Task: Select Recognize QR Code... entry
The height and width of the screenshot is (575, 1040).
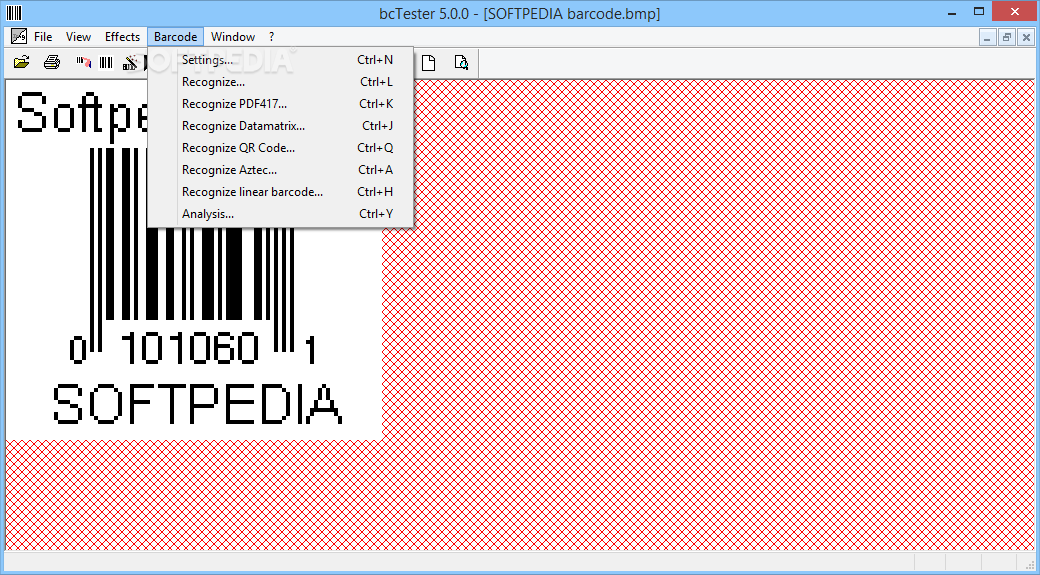Action: pyautogui.click(x=281, y=148)
